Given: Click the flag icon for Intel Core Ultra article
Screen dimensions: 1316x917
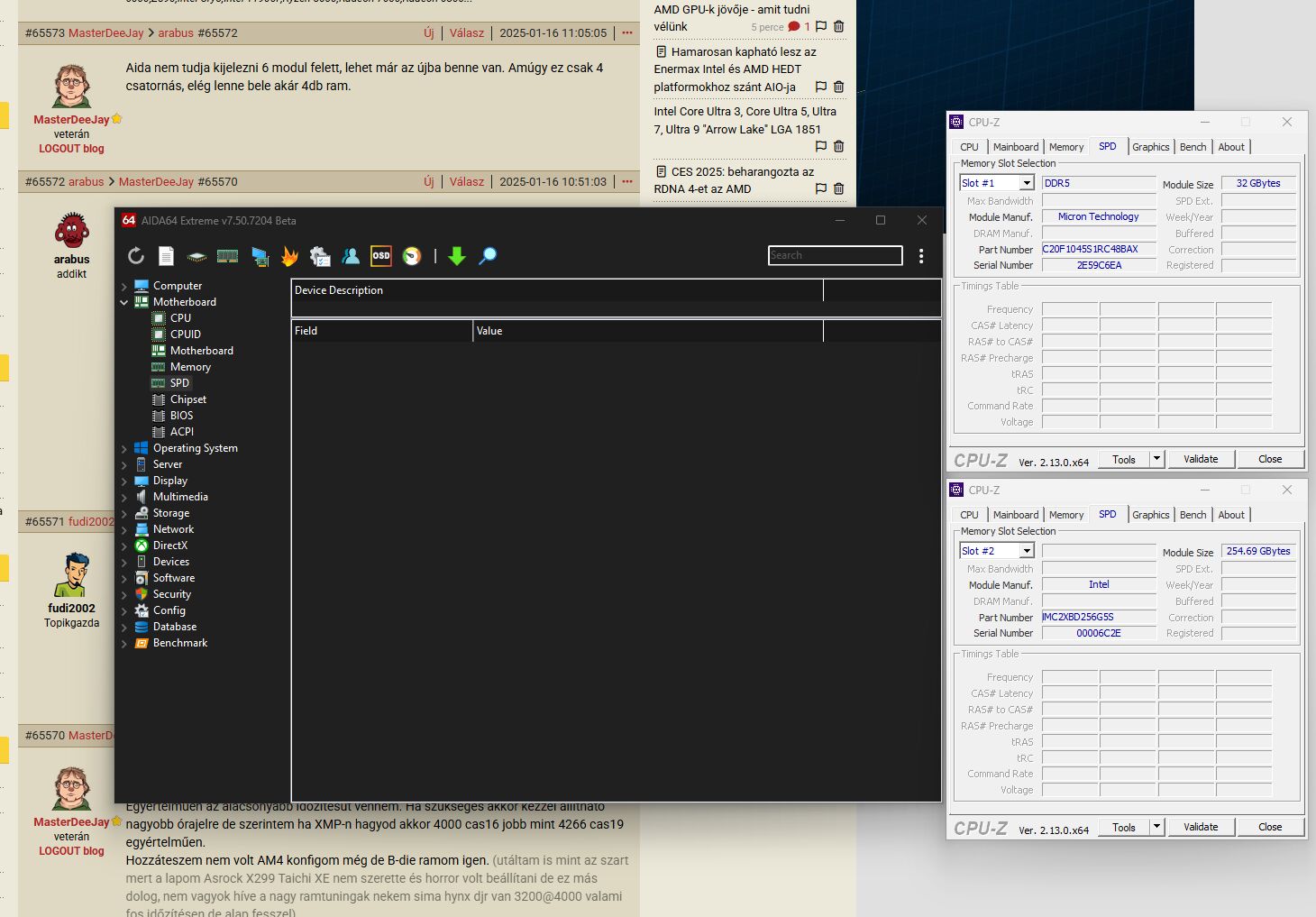Looking at the screenshot, I should [821, 146].
